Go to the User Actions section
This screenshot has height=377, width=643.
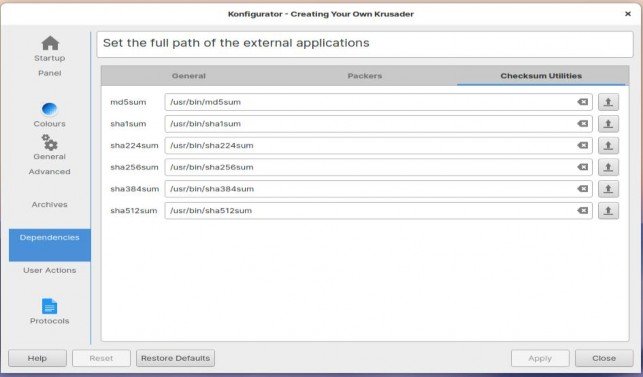(50, 270)
